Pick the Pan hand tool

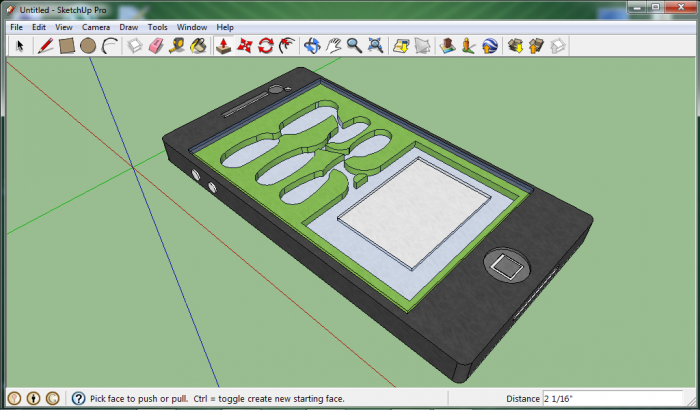[333, 46]
